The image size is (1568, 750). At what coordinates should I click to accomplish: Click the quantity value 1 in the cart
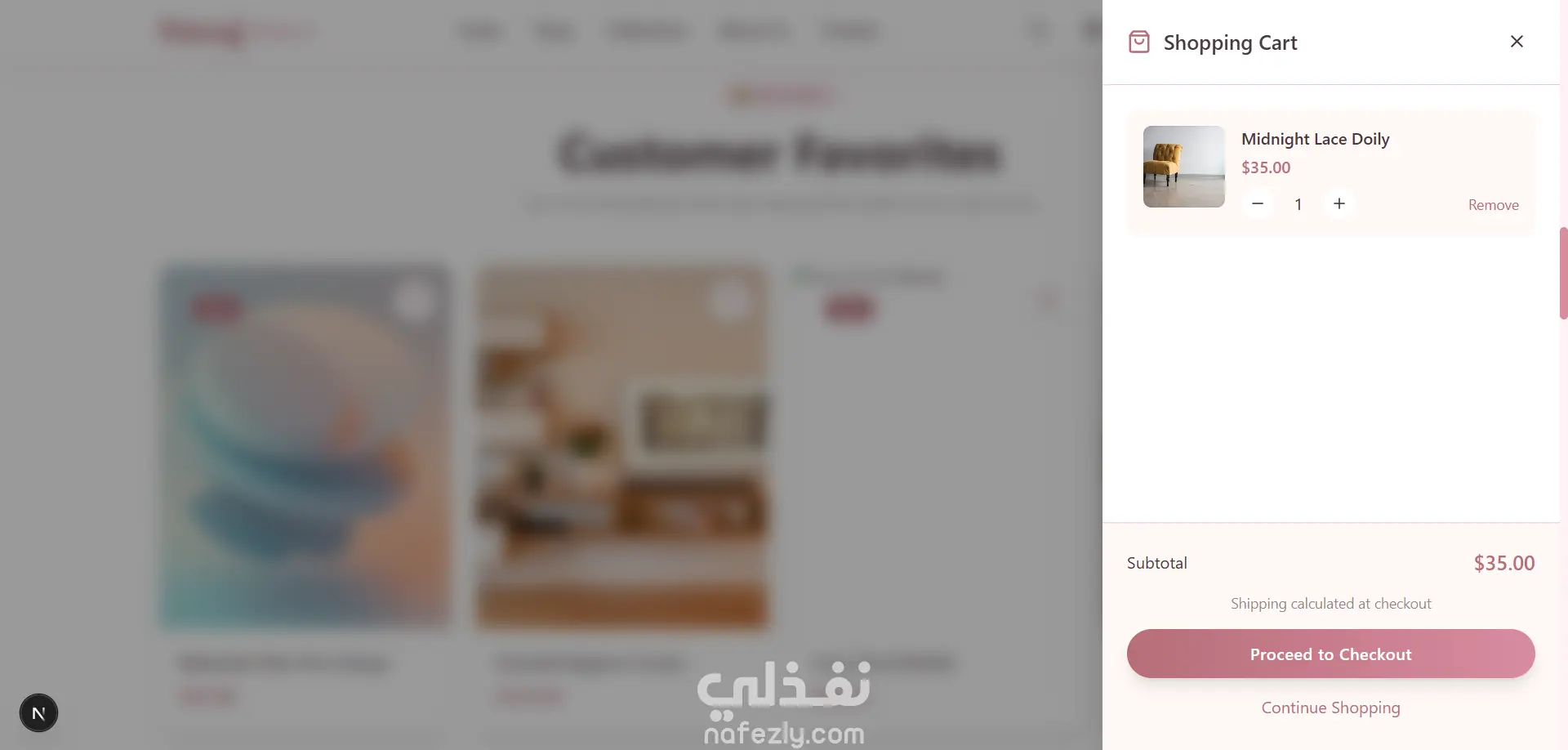(x=1298, y=204)
